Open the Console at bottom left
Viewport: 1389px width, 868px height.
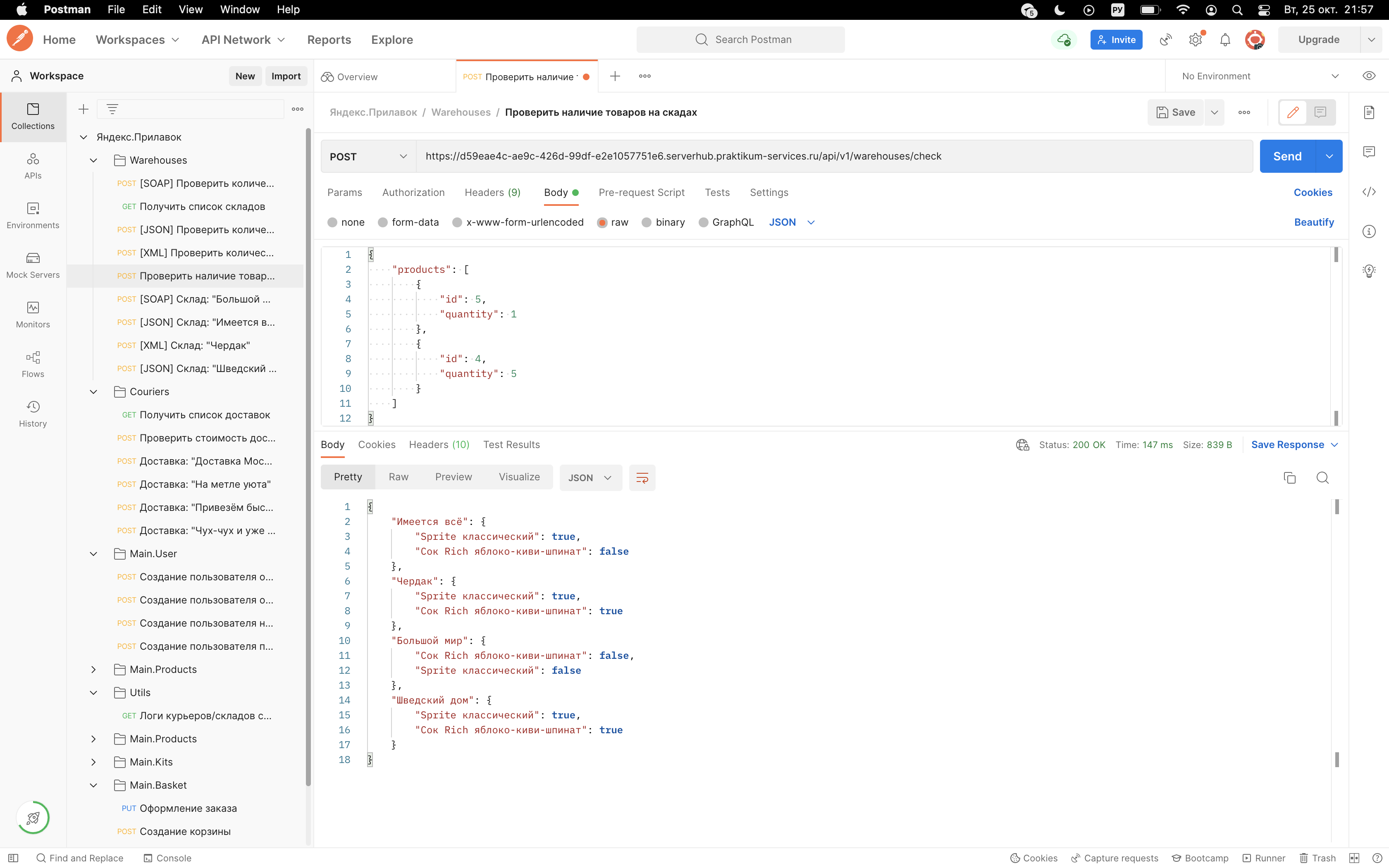click(x=167, y=857)
